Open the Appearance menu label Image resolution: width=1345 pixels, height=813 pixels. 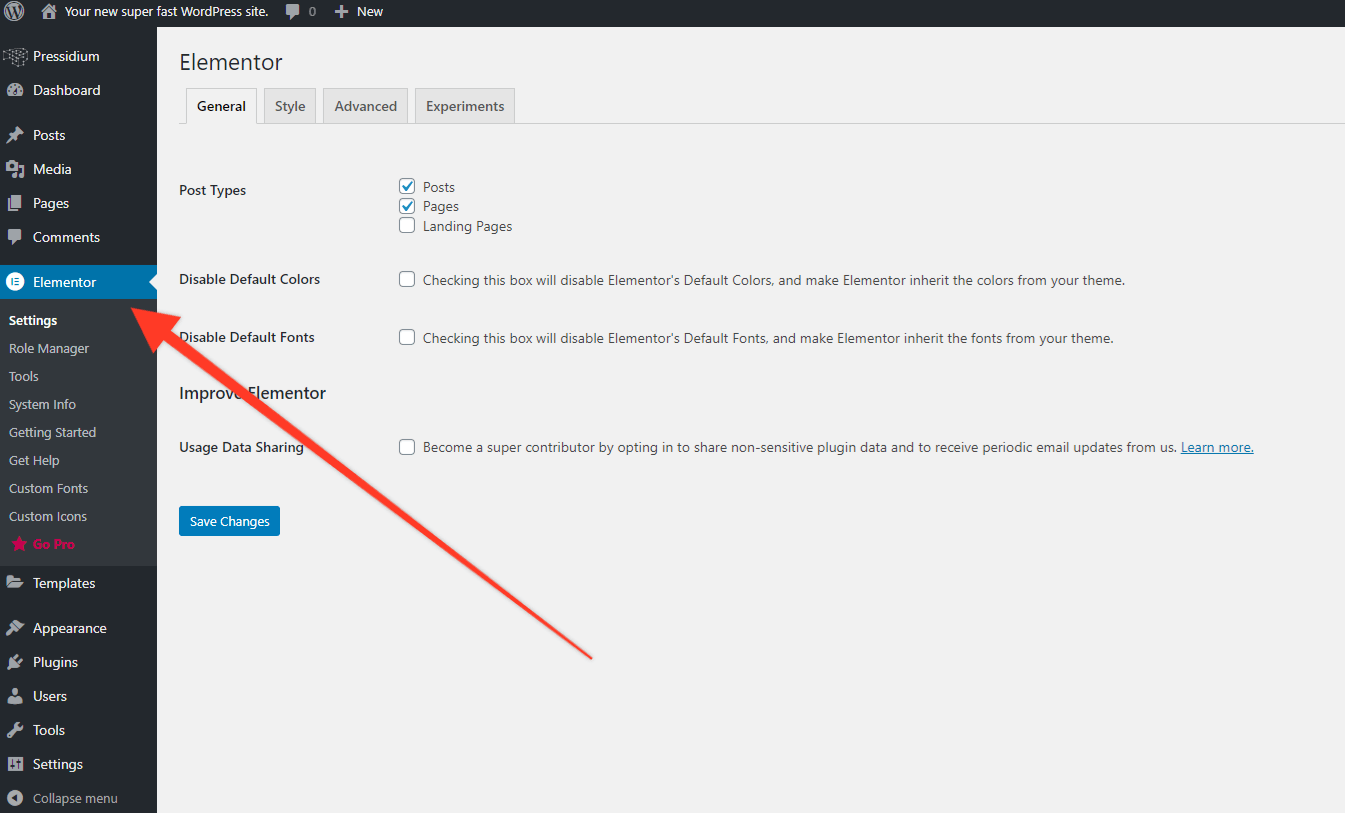70,628
